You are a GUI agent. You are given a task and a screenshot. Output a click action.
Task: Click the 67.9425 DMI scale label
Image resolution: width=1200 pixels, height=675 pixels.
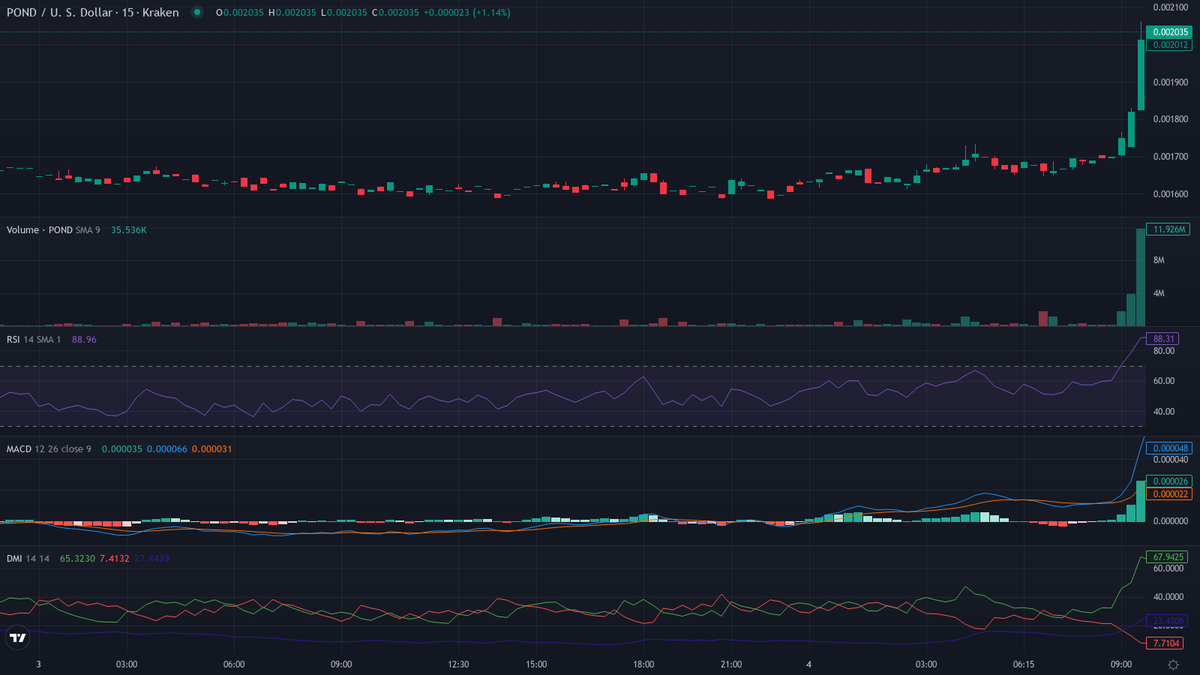1169,556
